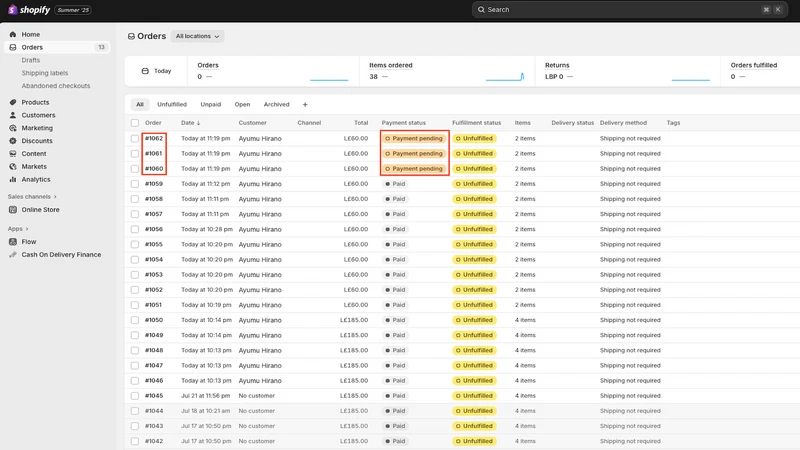Click the Online Store icon
This screenshot has width=800, height=450.
coord(13,210)
